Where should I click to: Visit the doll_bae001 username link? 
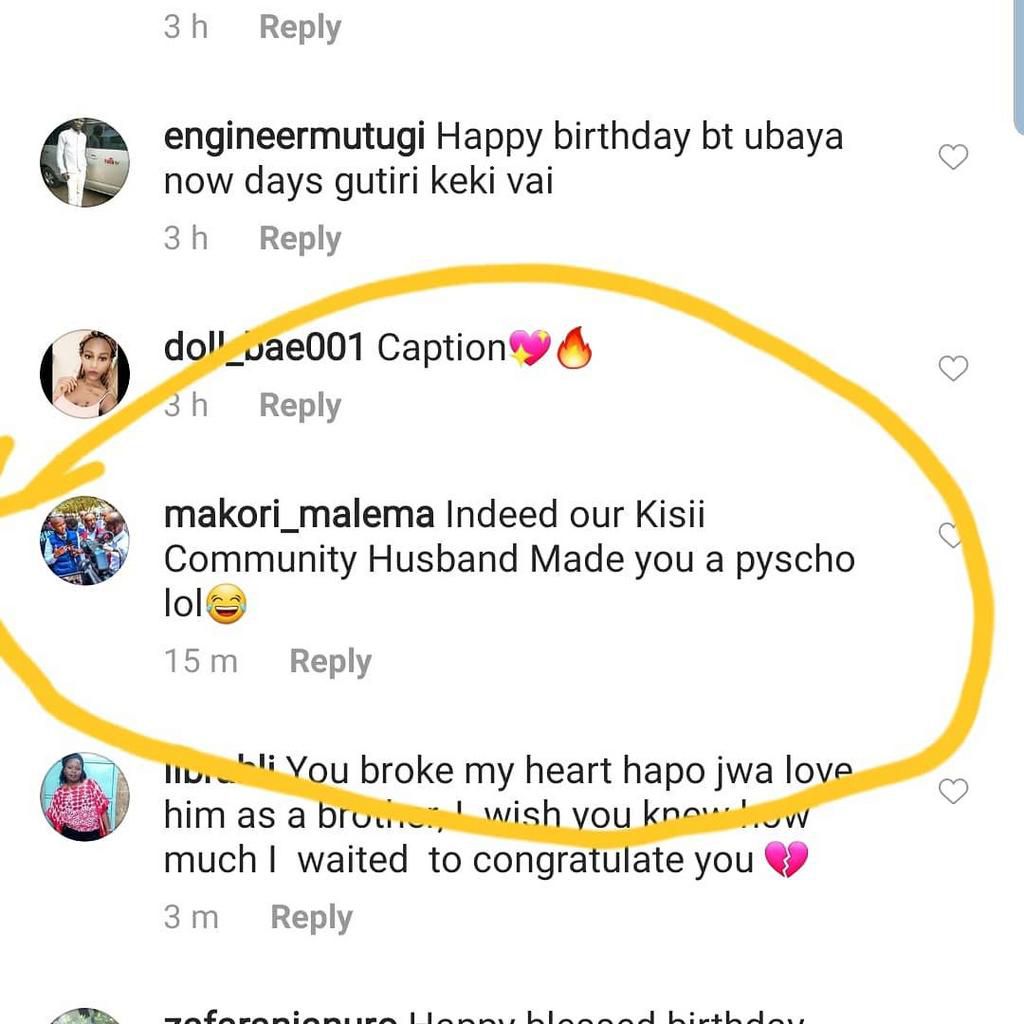pyautogui.click(x=264, y=348)
